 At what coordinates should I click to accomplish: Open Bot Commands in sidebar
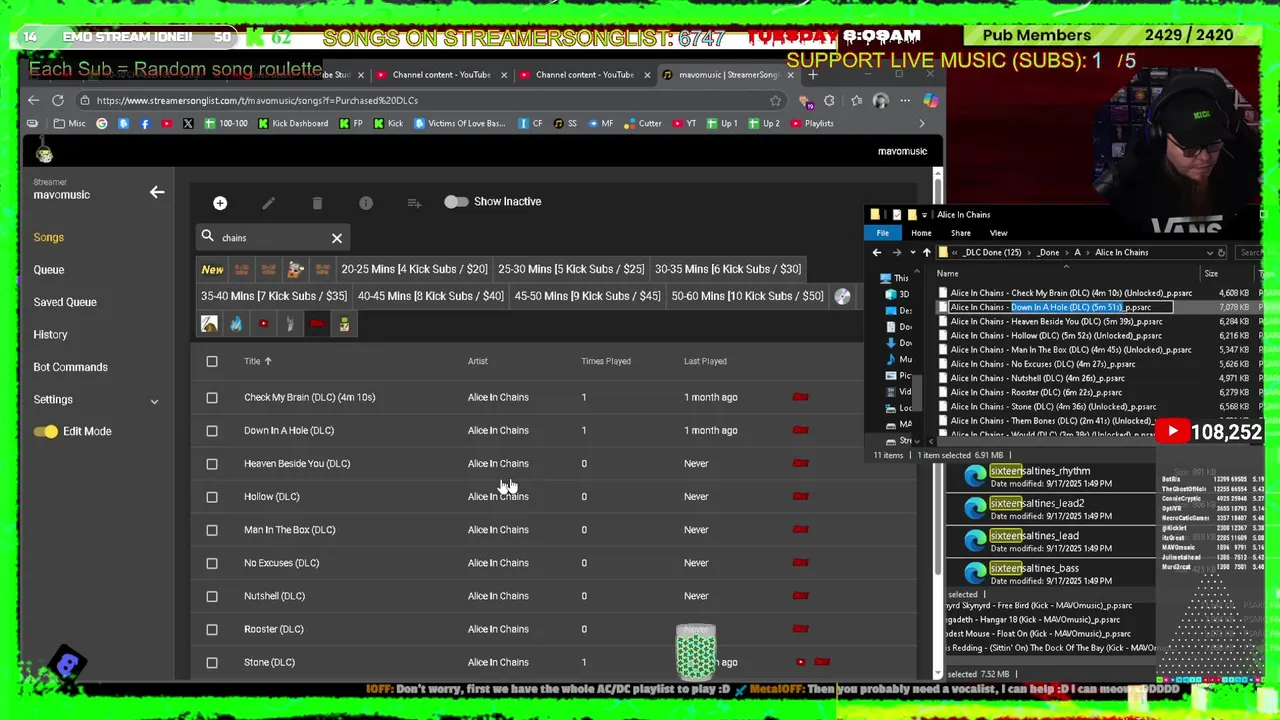click(70, 367)
